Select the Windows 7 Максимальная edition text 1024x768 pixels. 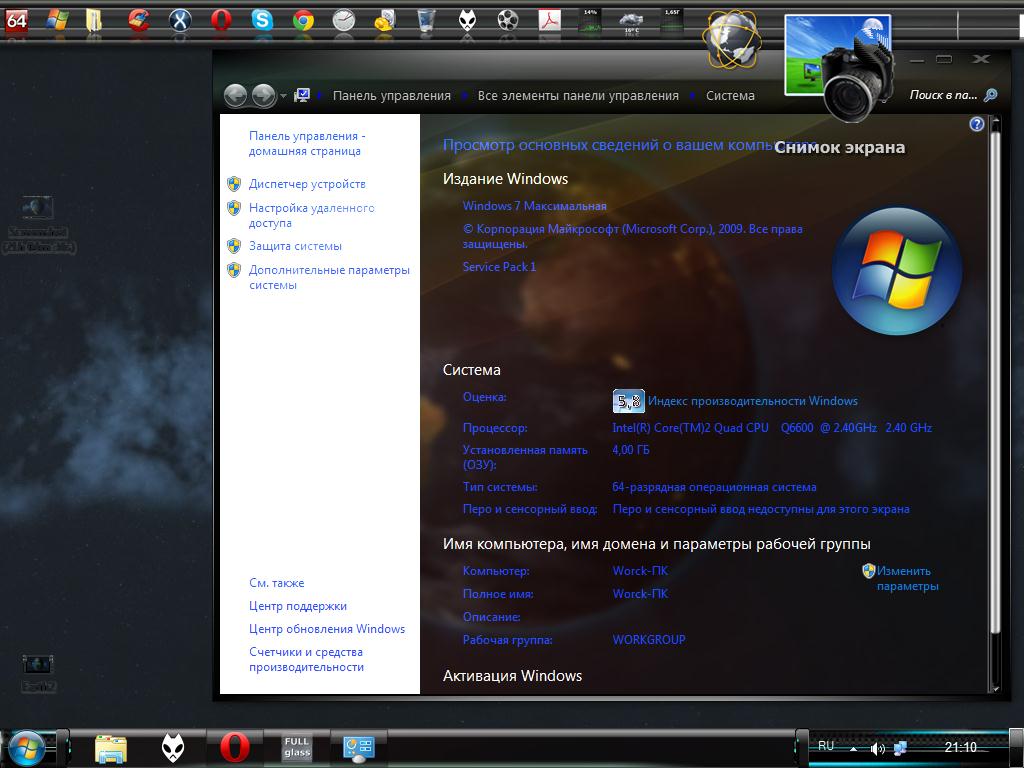[x=535, y=206]
